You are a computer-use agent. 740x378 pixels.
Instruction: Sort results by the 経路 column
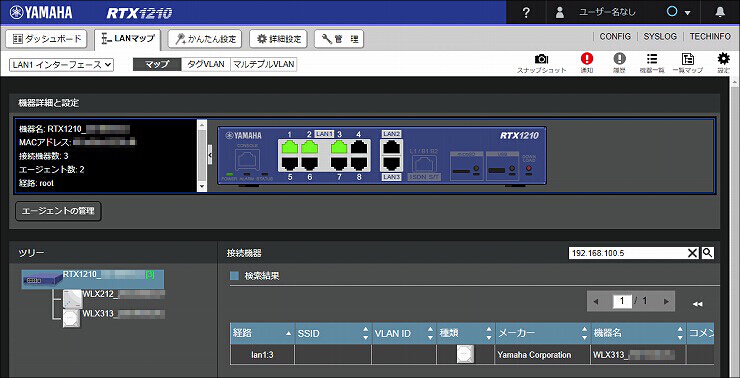[262, 334]
